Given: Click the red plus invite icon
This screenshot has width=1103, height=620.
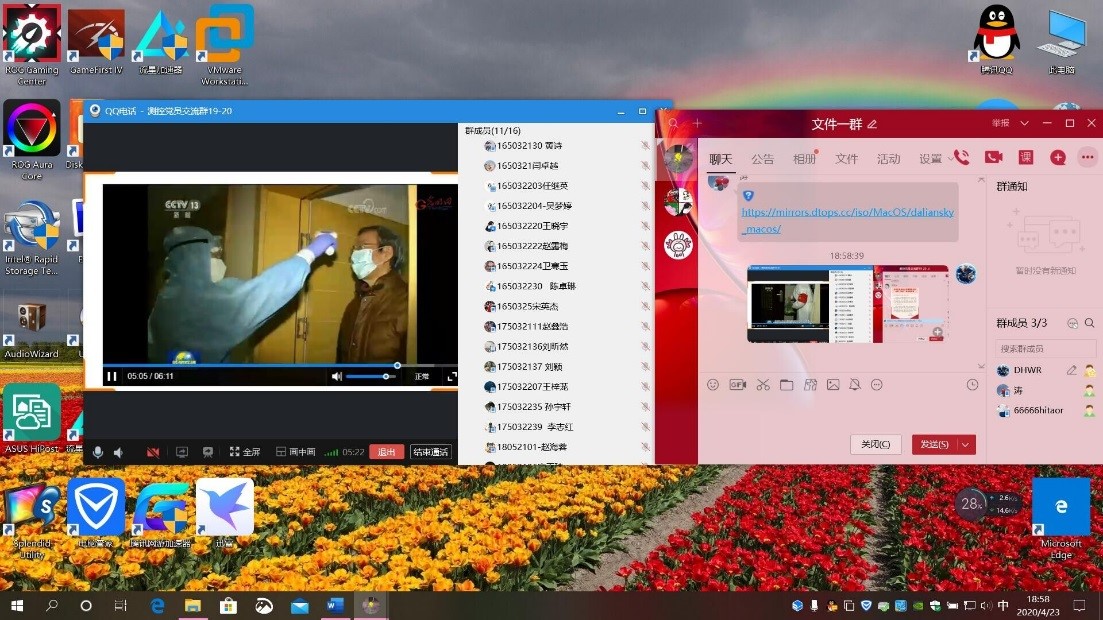Looking at the screenshot, I should [1057, 157].
